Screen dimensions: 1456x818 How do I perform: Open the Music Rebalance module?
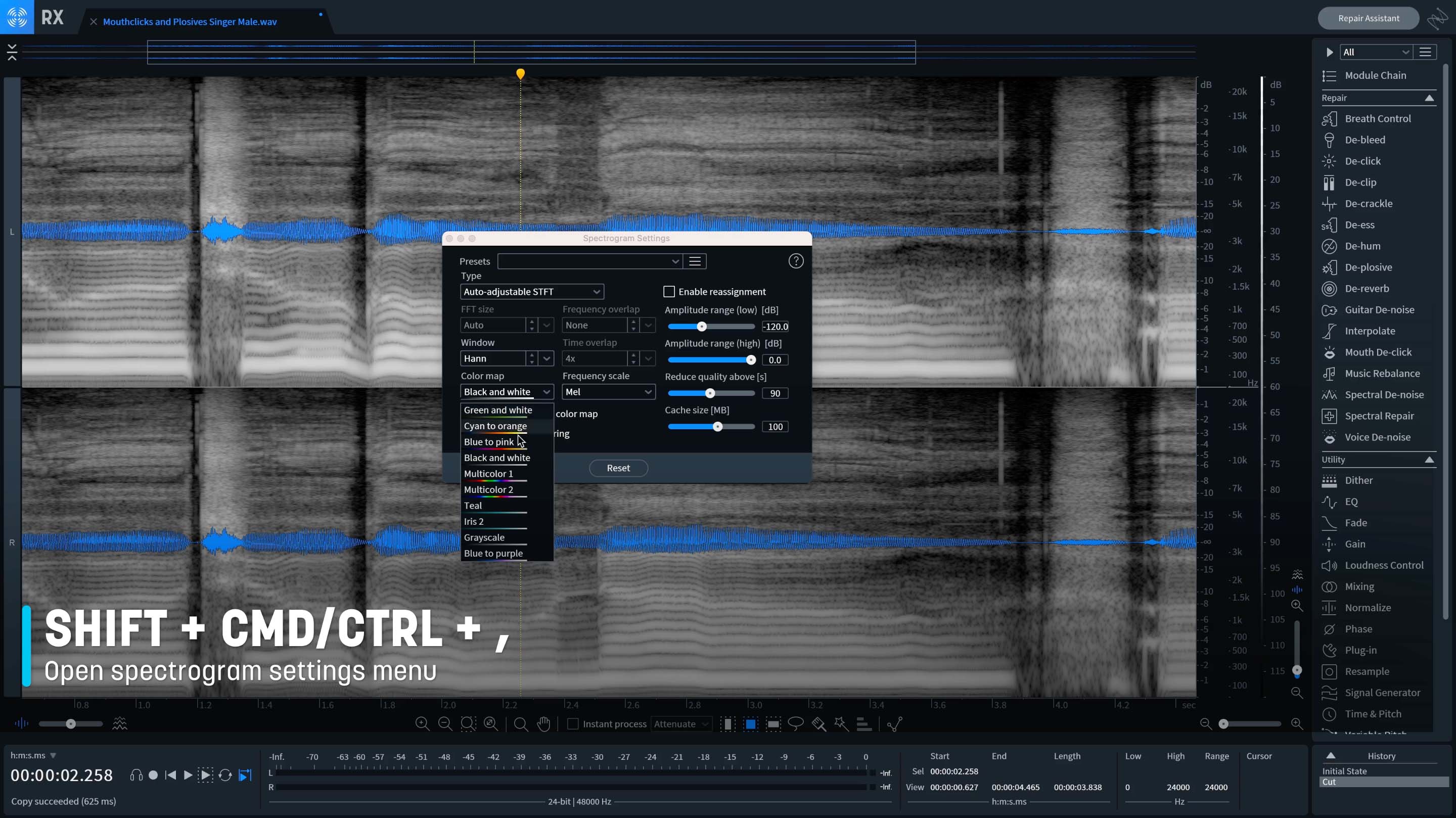pyautogui.click(x=1382, y=374)
